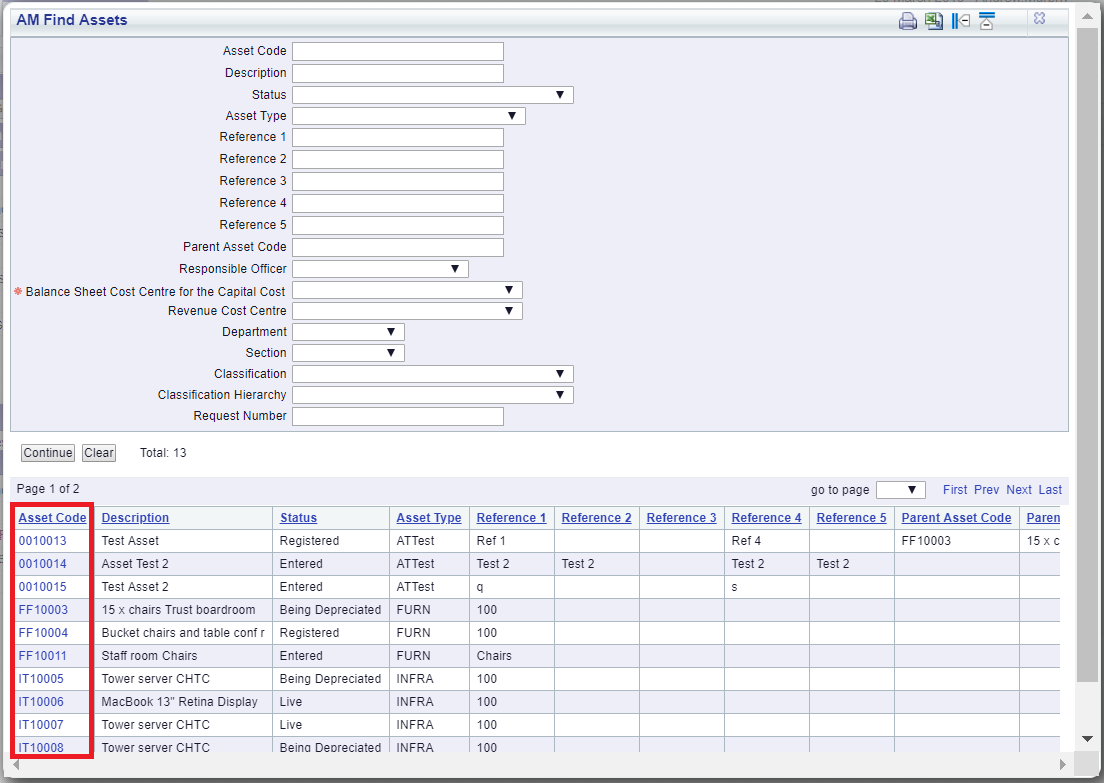
Task: Expand the Department dropdown
Action: coord(349,332)
